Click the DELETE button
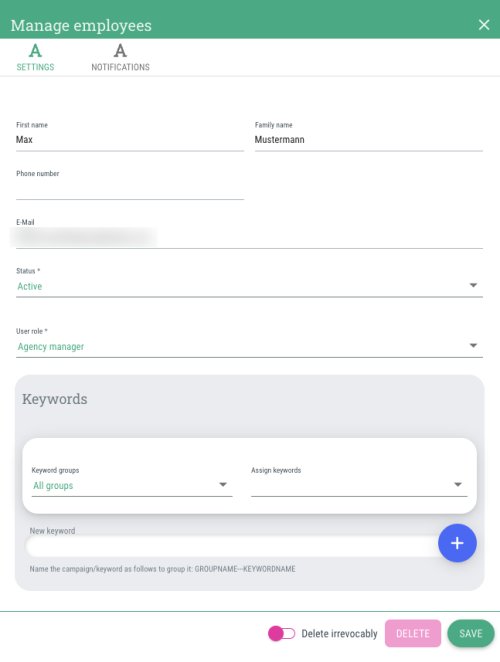The width and height of the screenshot is (500, 662). 413,633
